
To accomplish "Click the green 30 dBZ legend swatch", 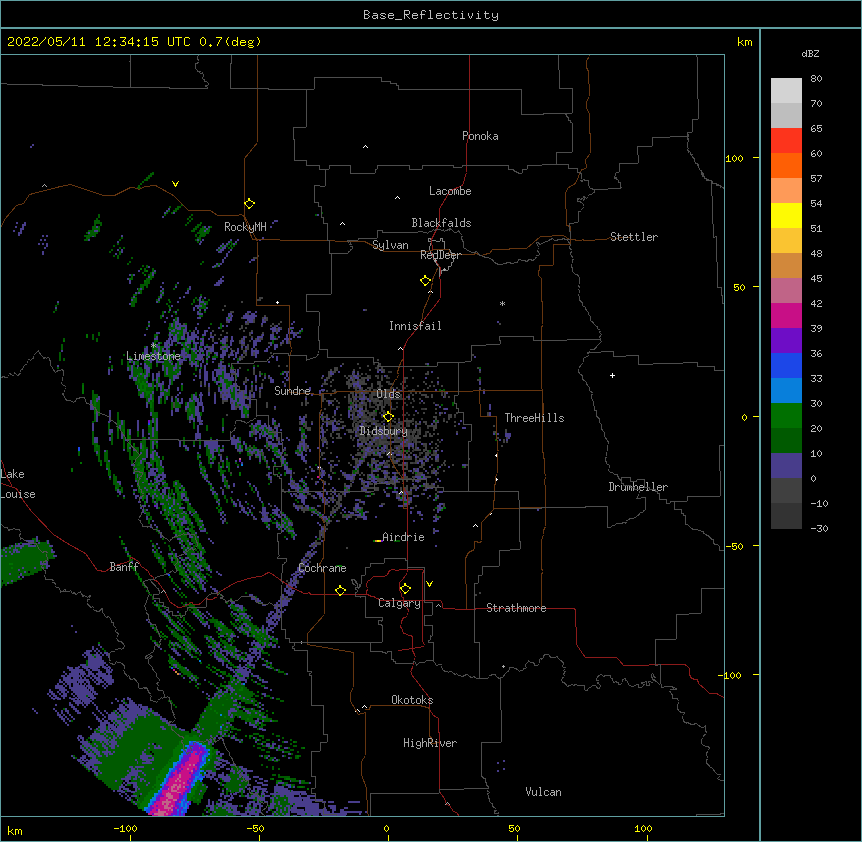I will pos(786,415).
